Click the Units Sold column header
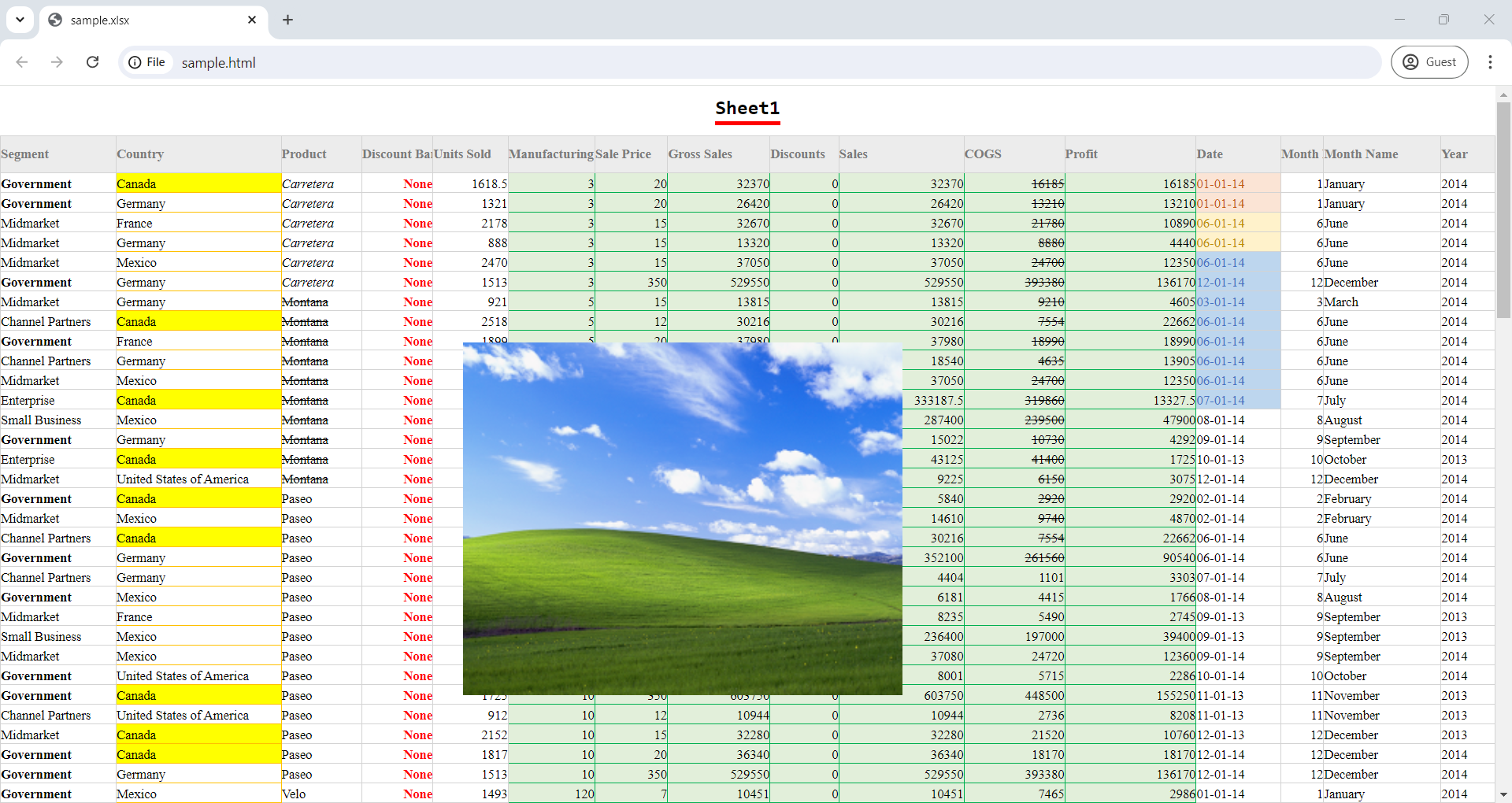This screenshot has height=803, width=1512. [x=470, y=154]
